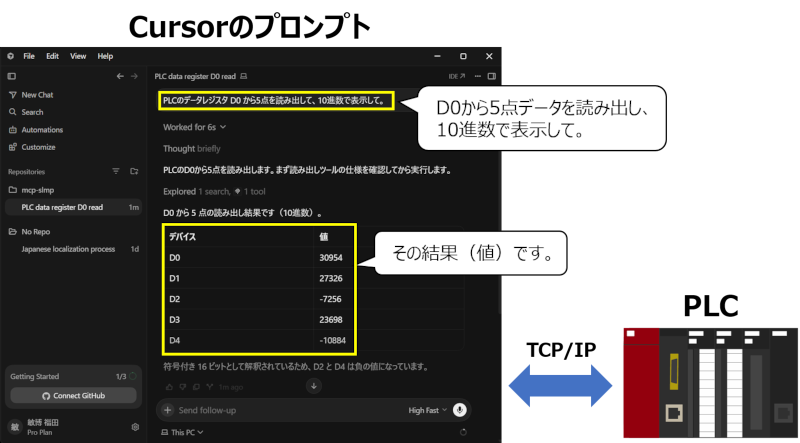Click the Cursor app logo icon
This screenshot has width=800, height=443.
[11, 56]
